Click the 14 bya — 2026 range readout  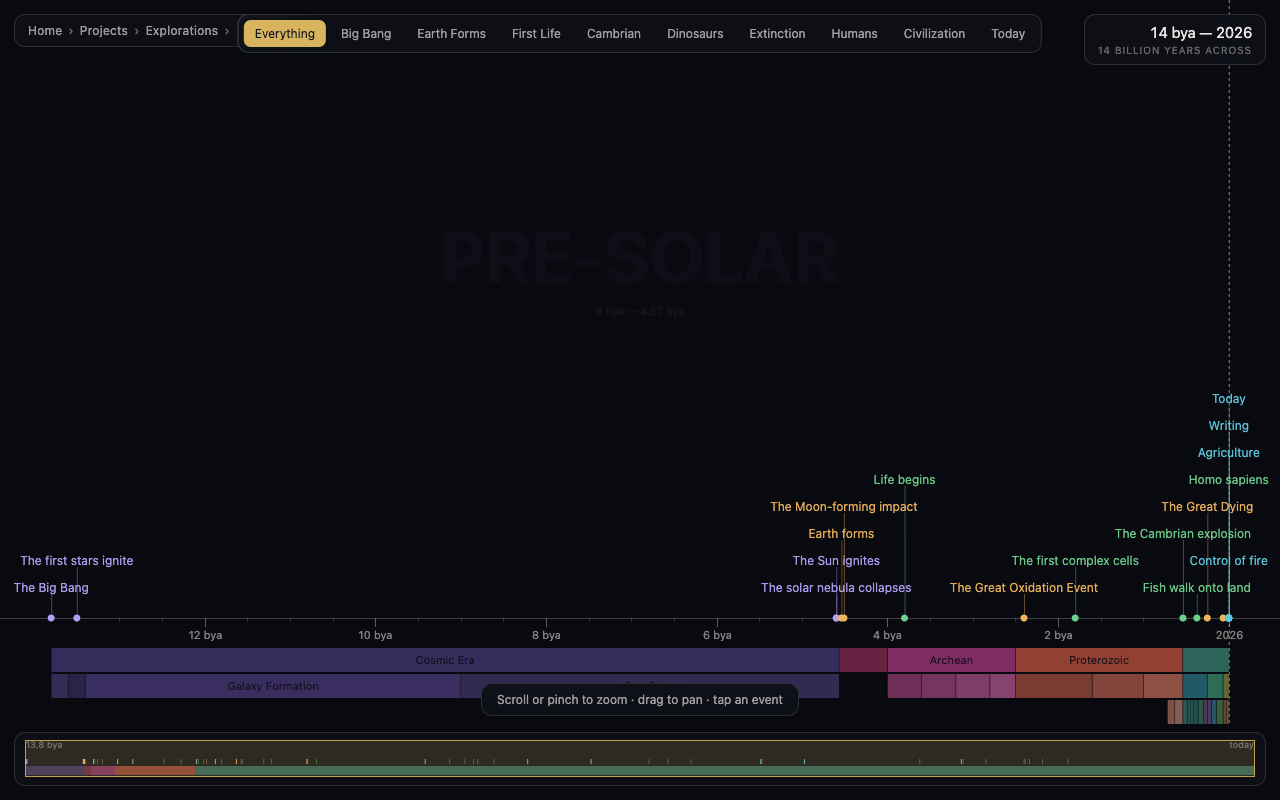pyautogui.click(x=1175, y=40)
